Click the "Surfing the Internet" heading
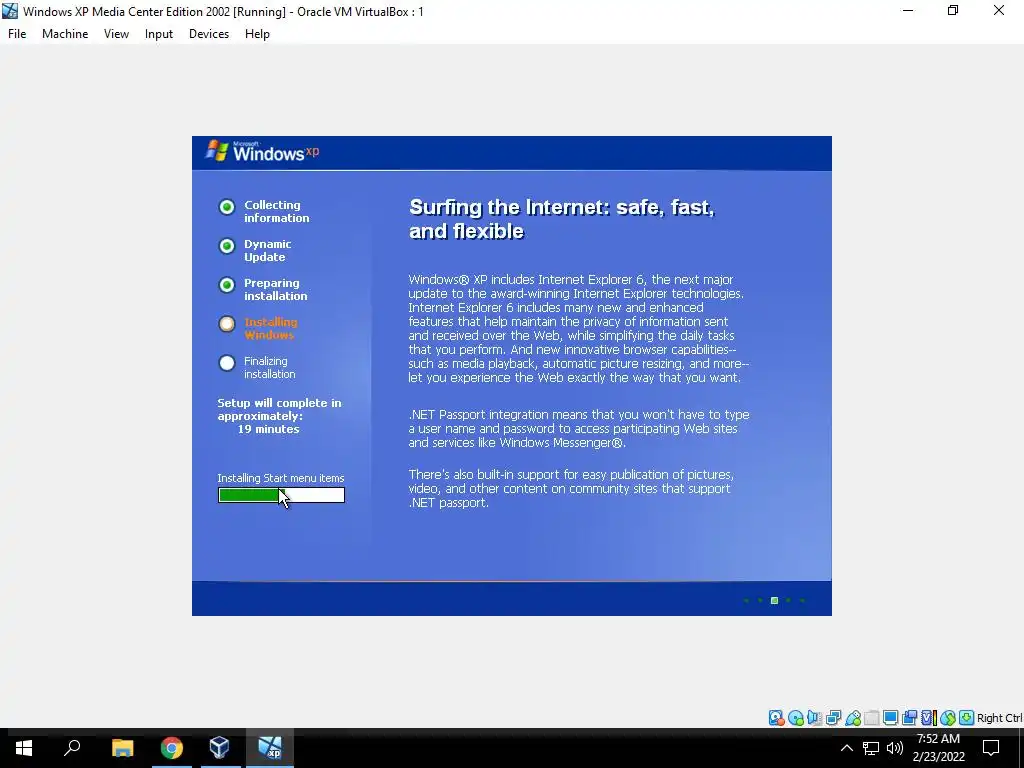The image size is (1024, 768). [x=562, y=219]
